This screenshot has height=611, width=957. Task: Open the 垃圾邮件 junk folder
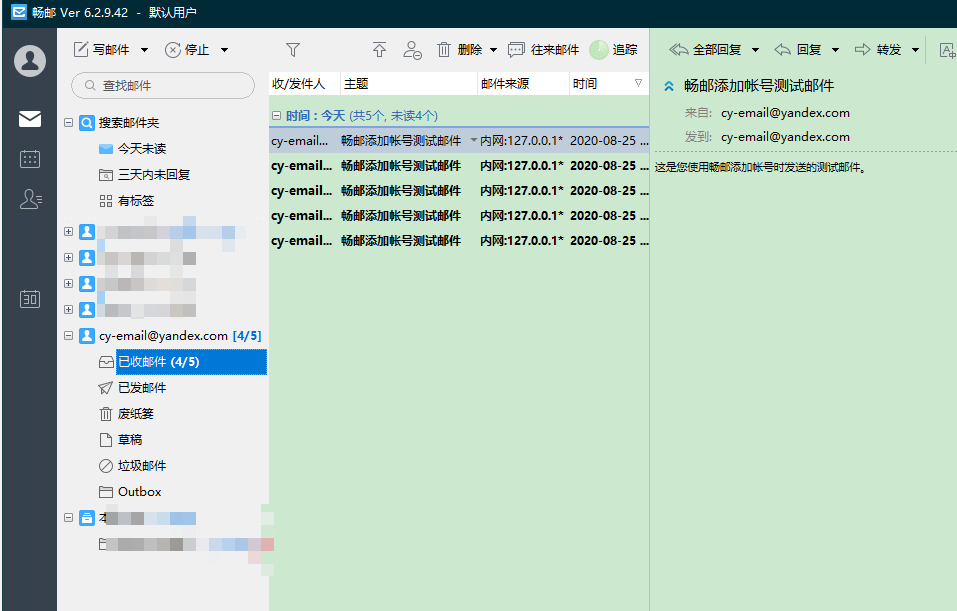(142, 466)
